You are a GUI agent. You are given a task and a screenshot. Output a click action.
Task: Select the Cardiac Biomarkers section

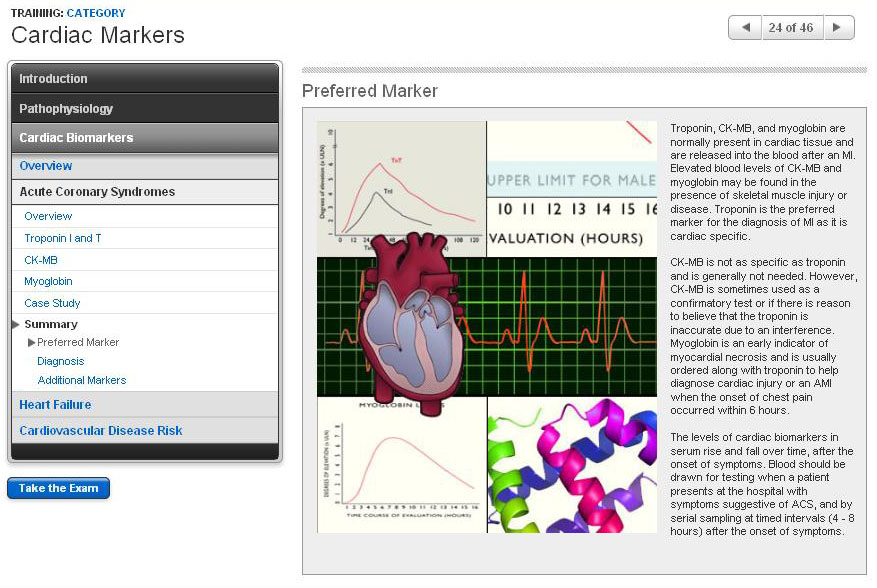pyautogui.click(x=76, y=138)
